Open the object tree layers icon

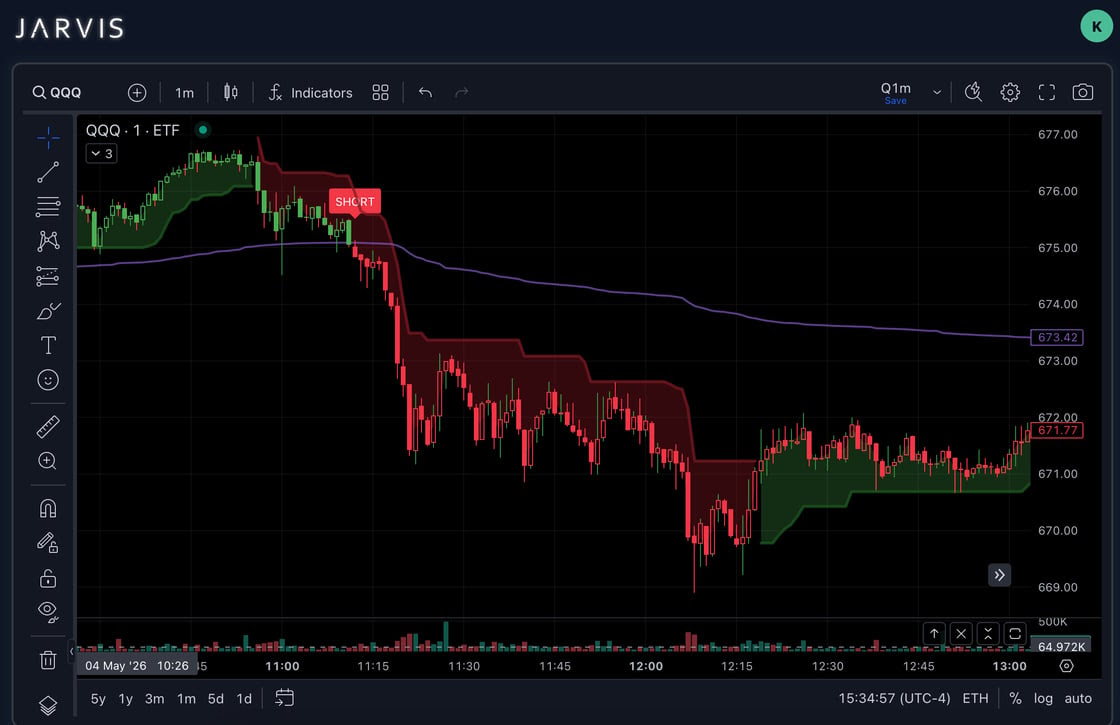[x=48, y=705]
